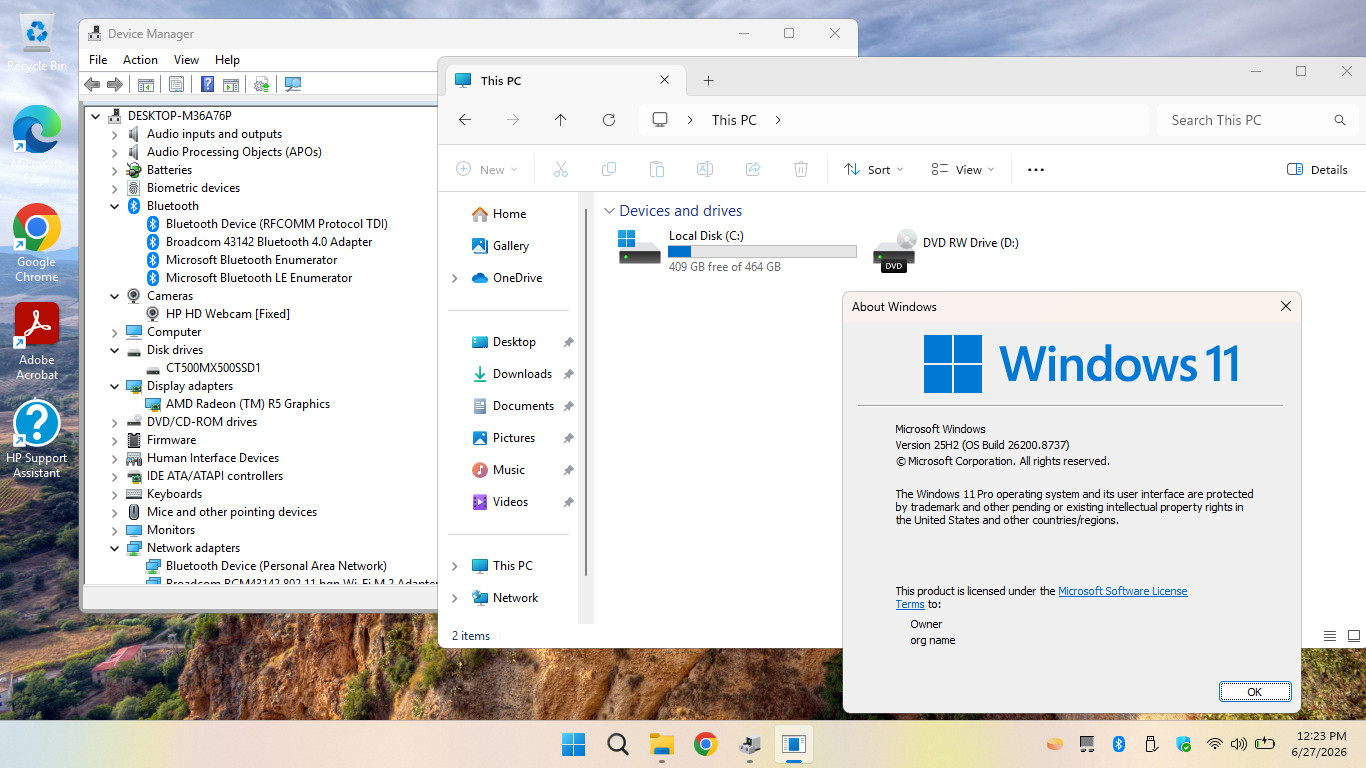
Task: Select HP HD Webcam [Fixed] device
Action: pyautogui.click(x=228, y=314)
